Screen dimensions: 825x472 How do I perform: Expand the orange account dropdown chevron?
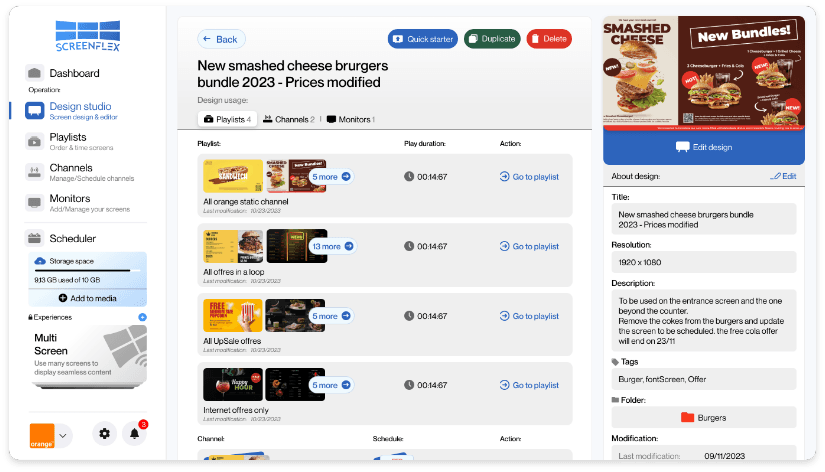[63, 436]
